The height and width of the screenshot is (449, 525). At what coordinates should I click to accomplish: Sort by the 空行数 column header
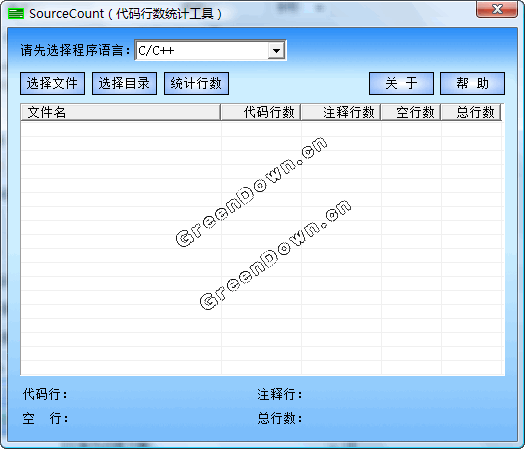[411, 112]
